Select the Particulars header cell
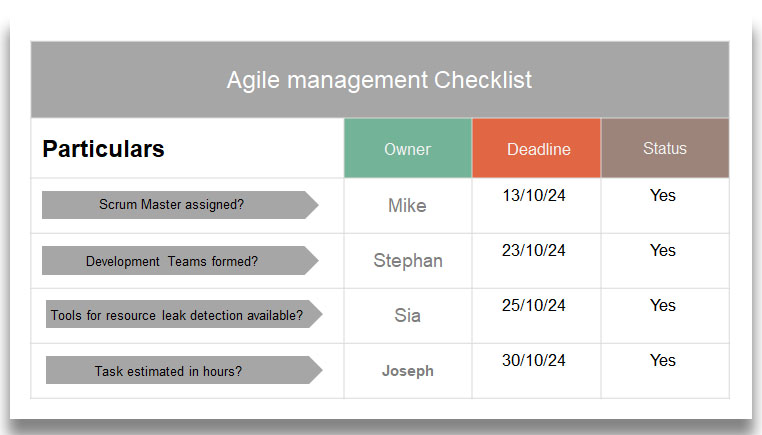The height and width of the screenshot is (435, 762). tap(103, 149)
